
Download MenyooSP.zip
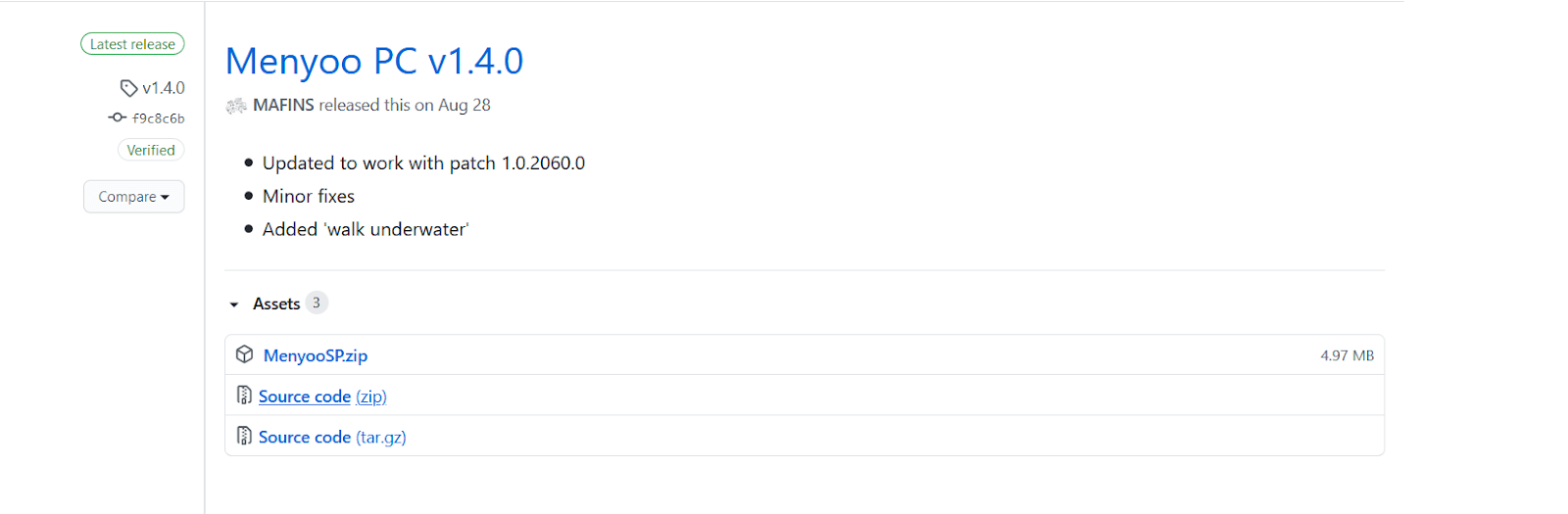pyautogui.click(x=316, y=355)
